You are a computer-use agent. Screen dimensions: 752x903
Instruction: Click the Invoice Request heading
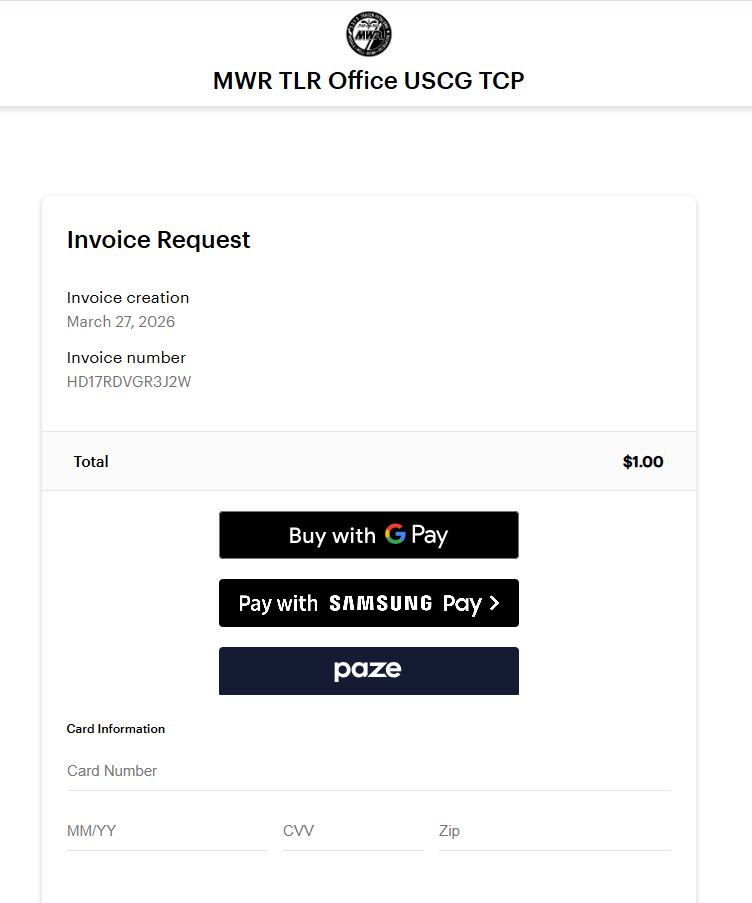(x=158, y=240)
